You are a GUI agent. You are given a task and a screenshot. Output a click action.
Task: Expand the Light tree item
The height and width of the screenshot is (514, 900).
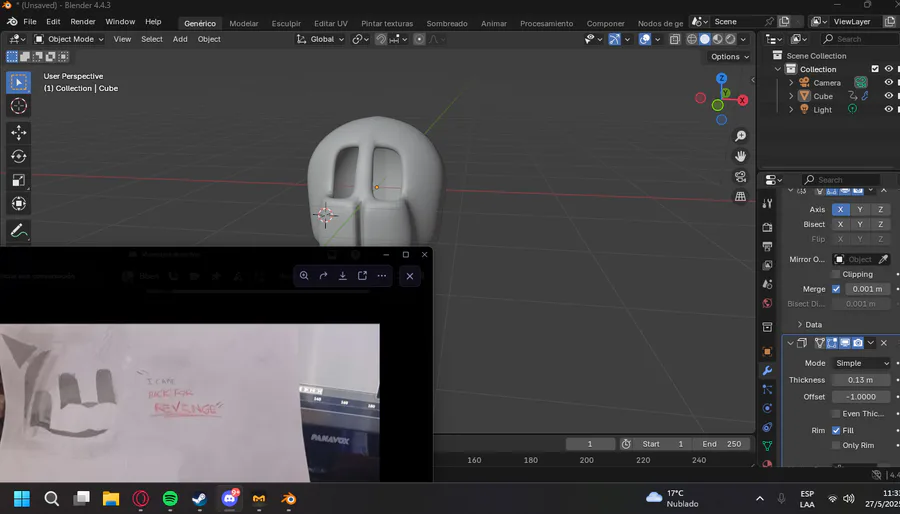click(x=791, y=109)
